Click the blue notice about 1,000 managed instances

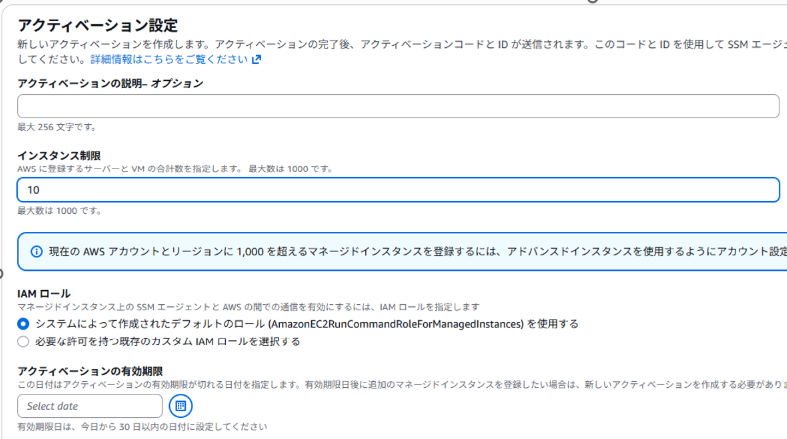[x=402, y=251]
